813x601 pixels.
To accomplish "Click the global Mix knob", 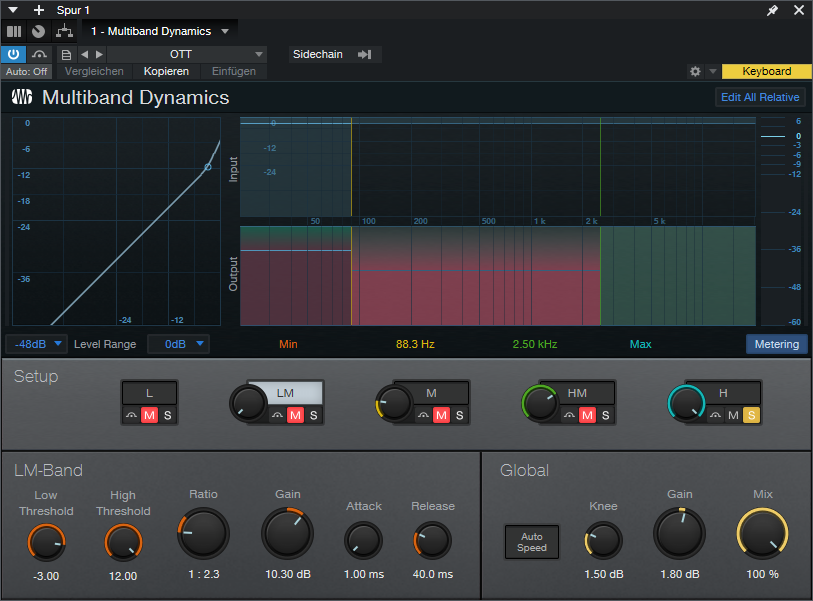I will (x=762, y=533).
